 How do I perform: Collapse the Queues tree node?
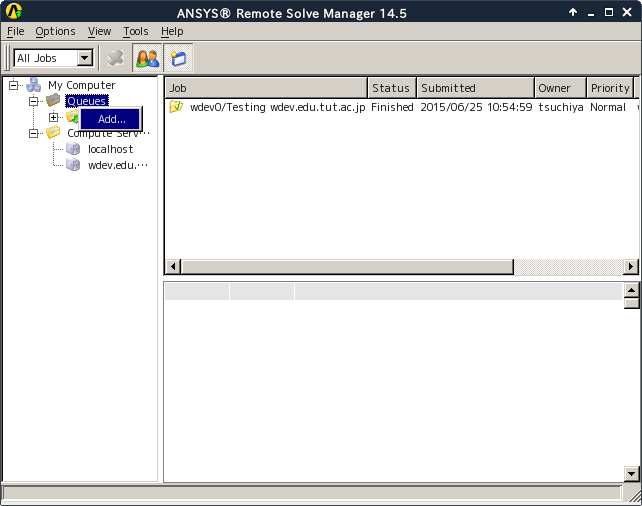(33, 101)
